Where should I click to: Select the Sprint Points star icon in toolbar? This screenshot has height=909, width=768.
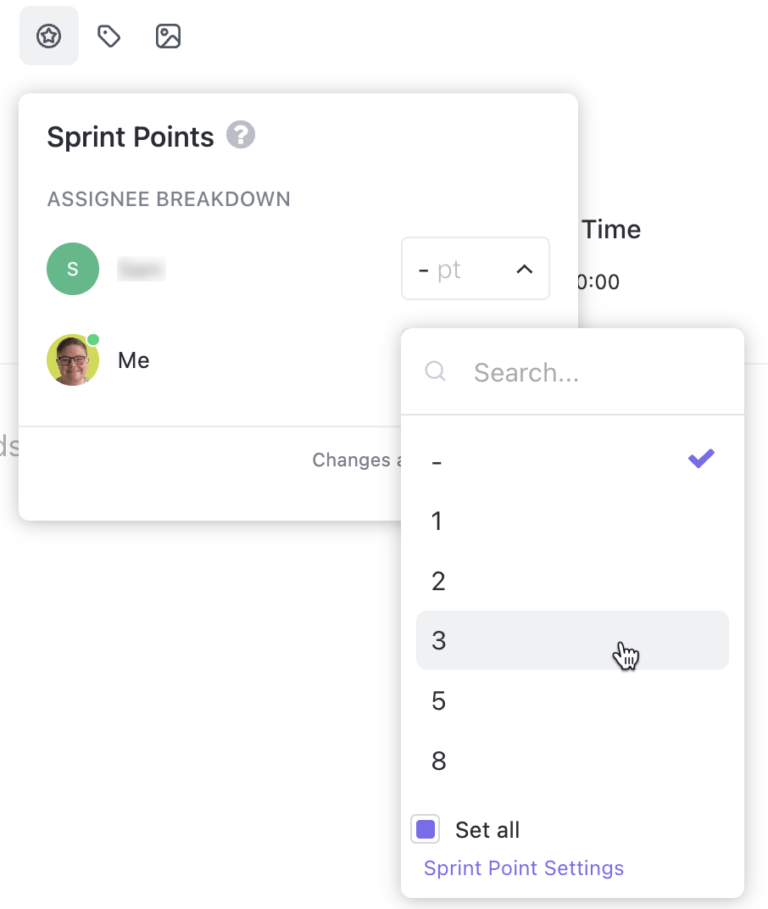pos(48,35)
